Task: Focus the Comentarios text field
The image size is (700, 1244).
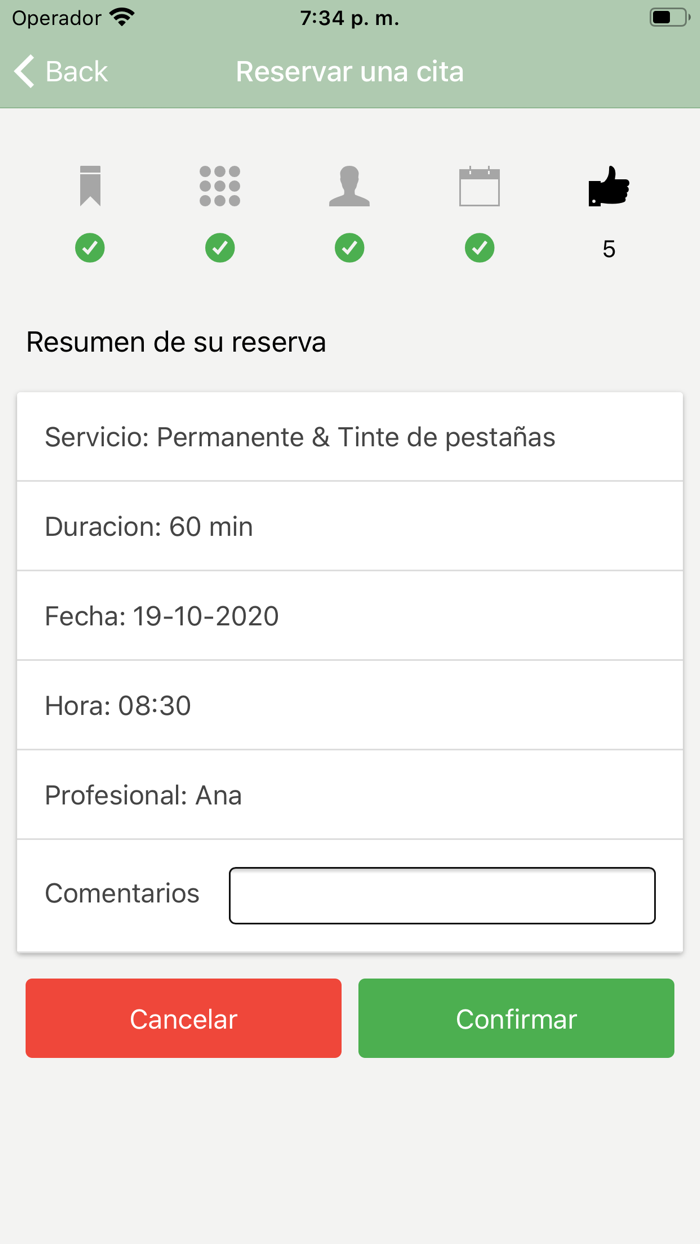Action: (442, 895)
